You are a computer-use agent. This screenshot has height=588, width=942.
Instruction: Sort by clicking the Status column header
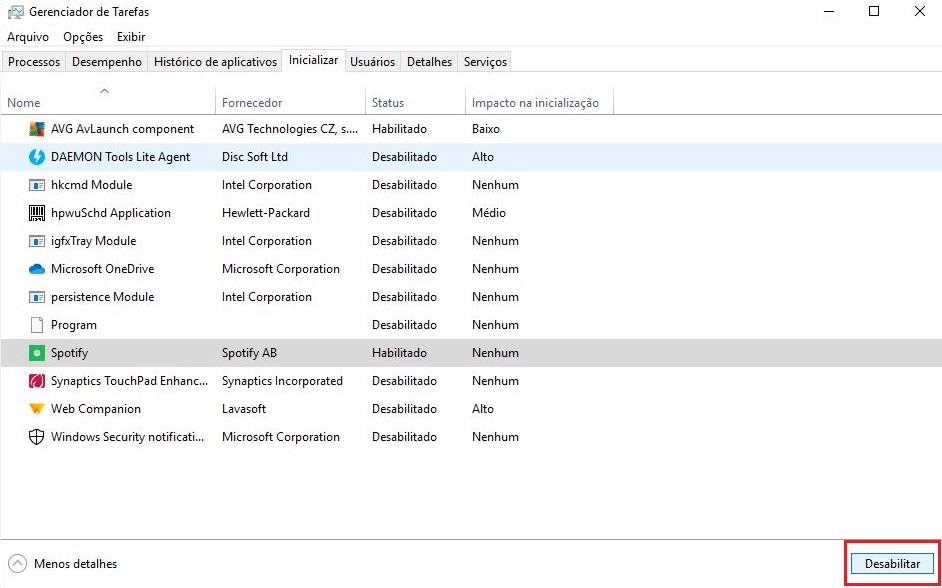coord(388,101)
